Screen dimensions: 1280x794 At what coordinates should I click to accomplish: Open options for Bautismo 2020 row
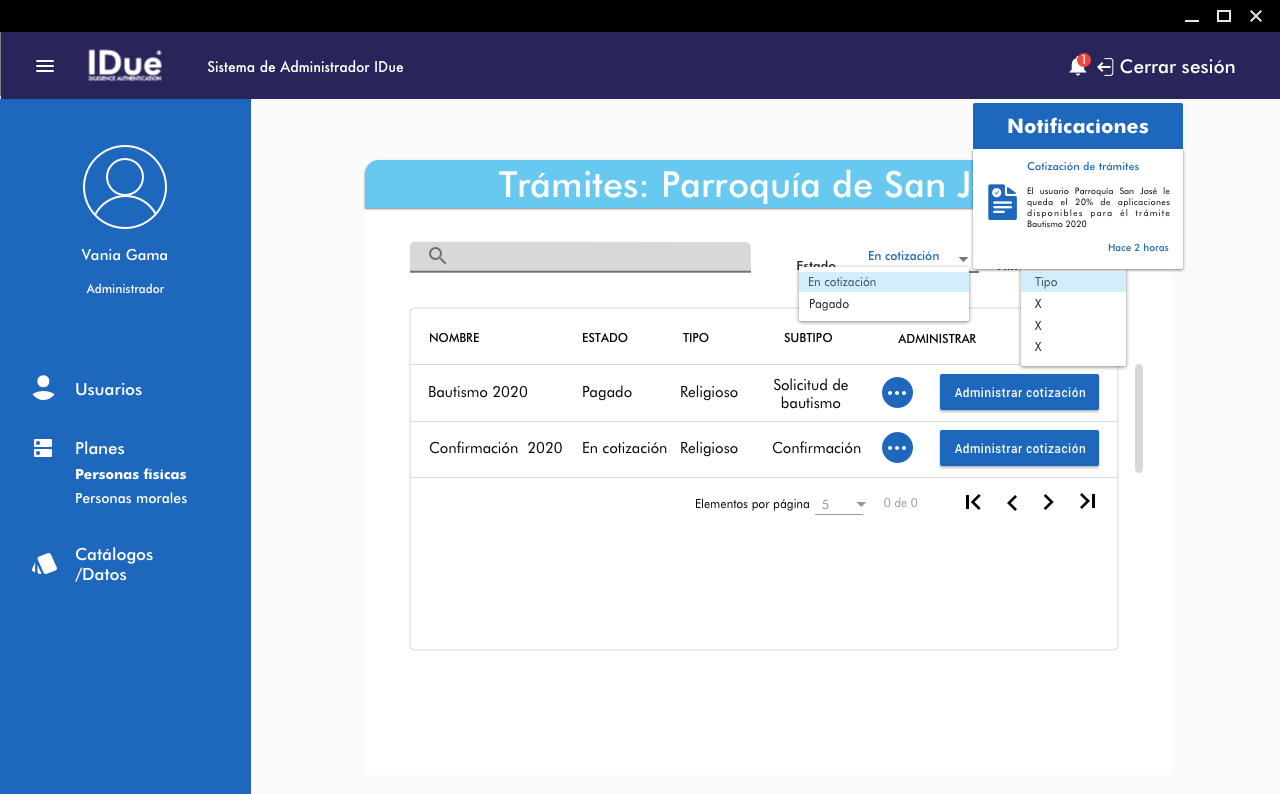click(897, 393)
